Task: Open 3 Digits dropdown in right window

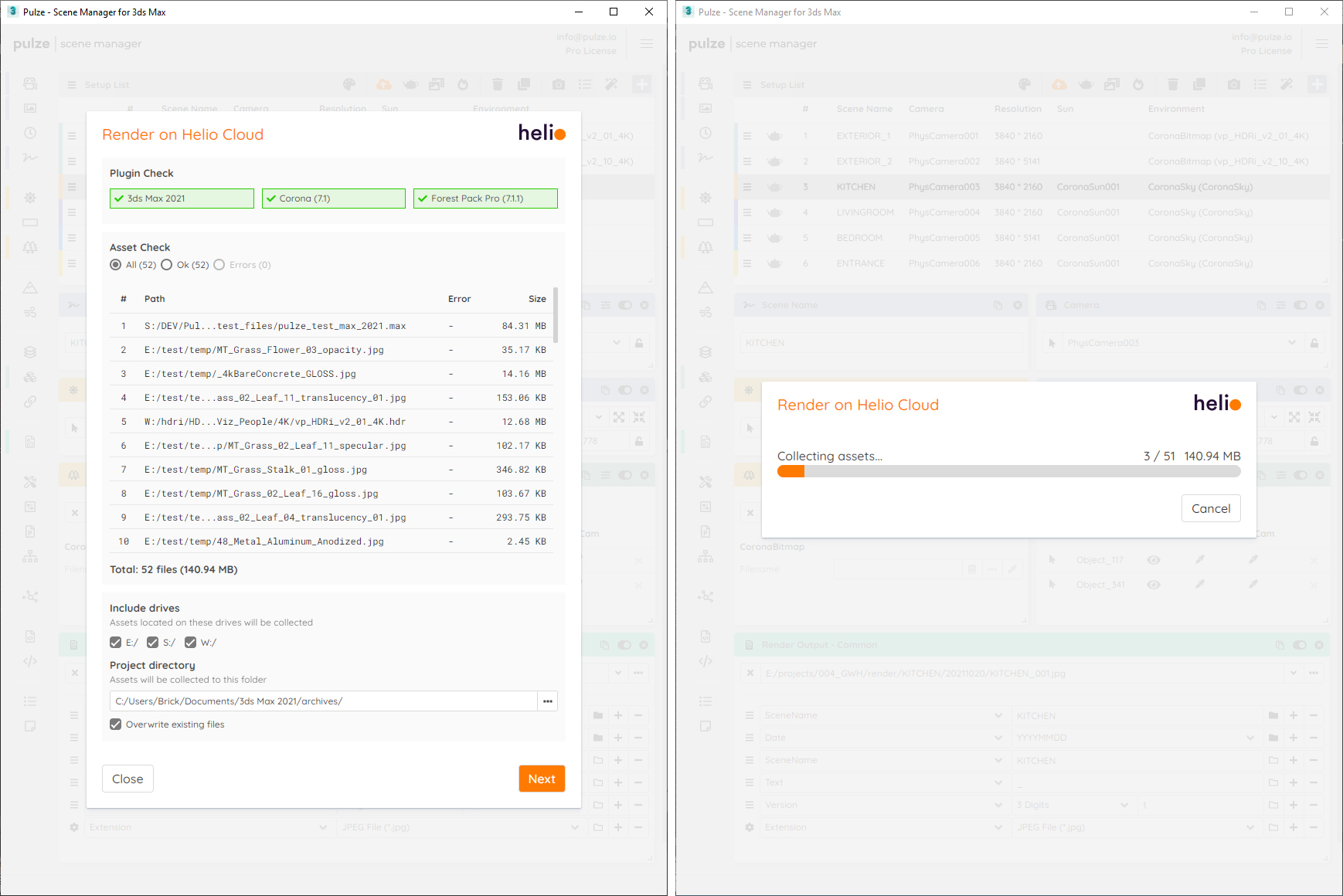Action: pos(1072,805)
